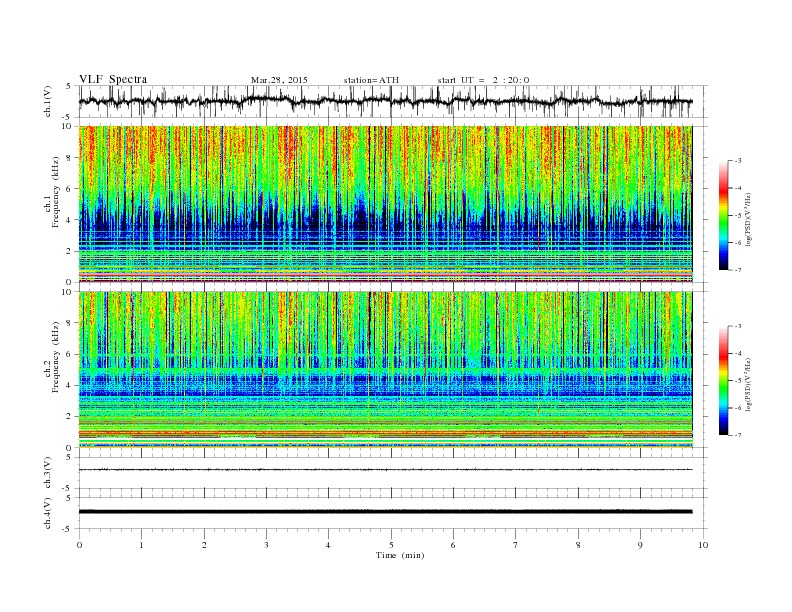Click the '-3' label on upper color bar
Screen dimensions: 792x612
pyautogui.click(x=737, y=161)
